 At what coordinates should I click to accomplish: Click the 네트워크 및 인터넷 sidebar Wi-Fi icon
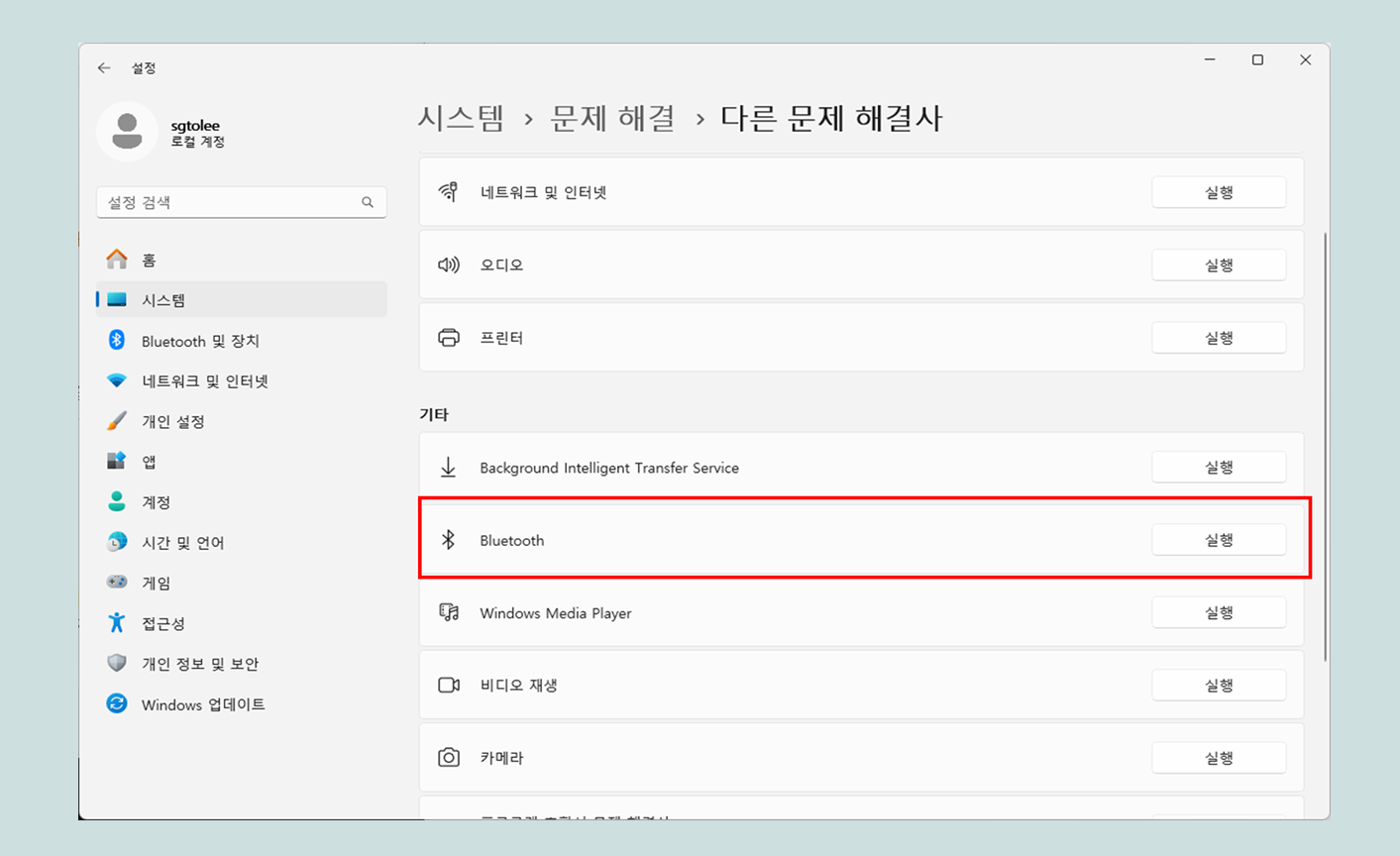(x=117, y=381)
